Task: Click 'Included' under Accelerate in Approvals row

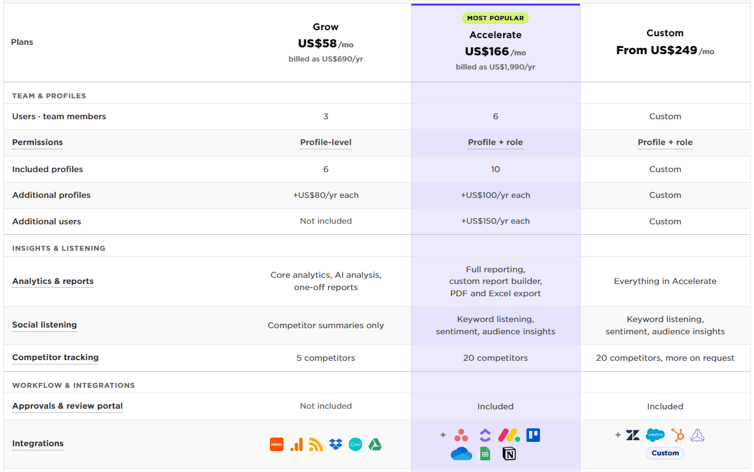Action: pos(495,407)
